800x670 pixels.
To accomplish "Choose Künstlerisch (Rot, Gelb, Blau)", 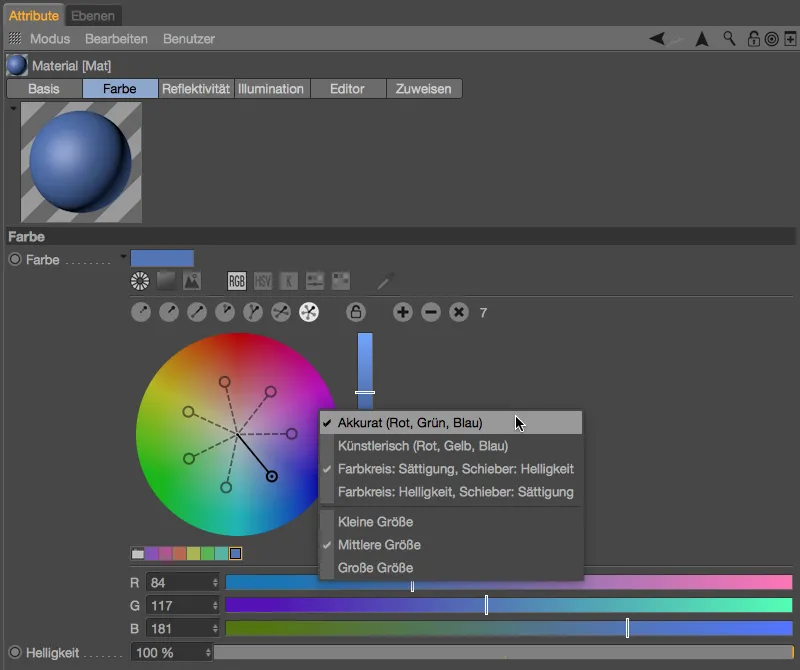I will point(451,446).
